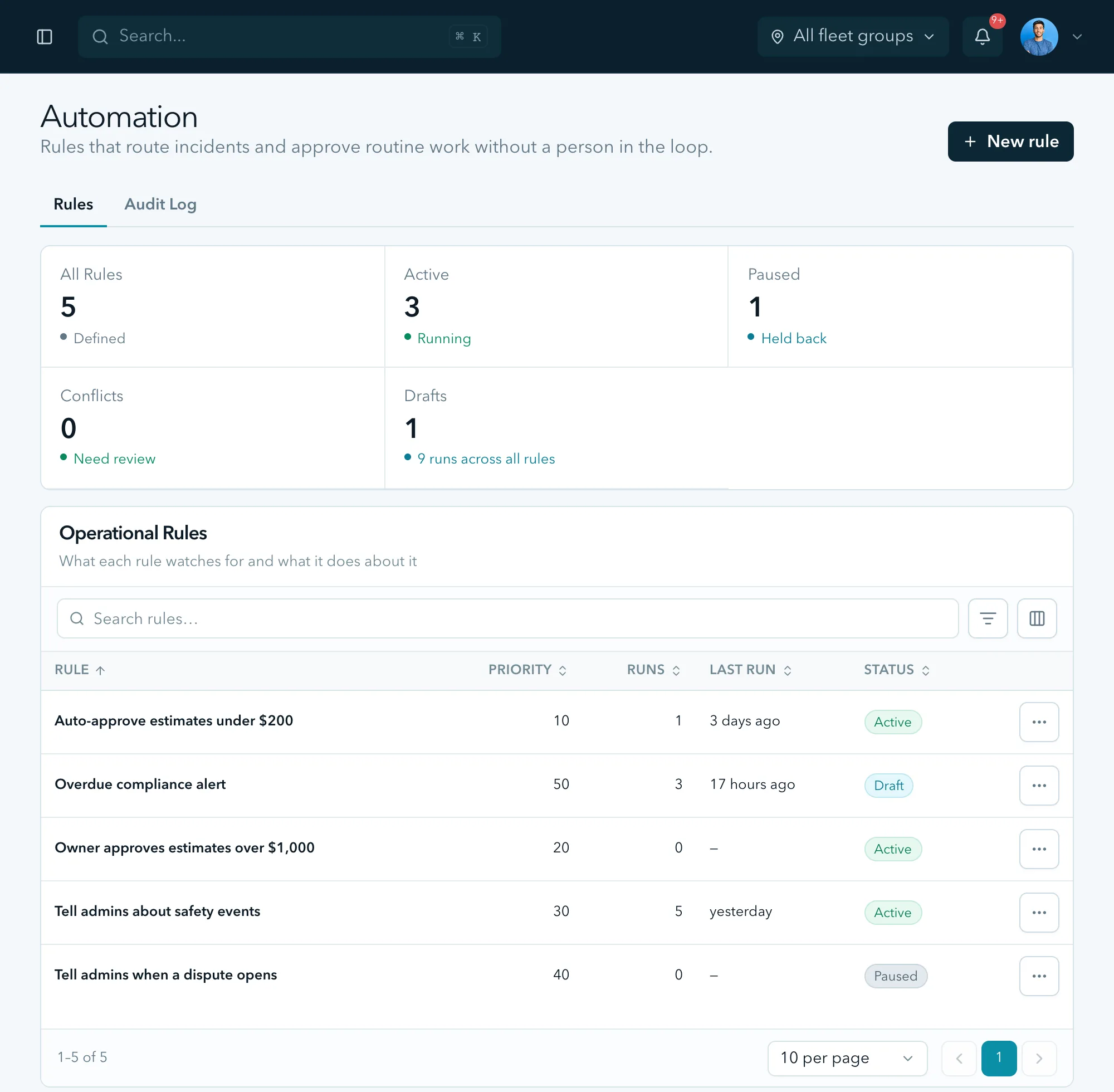
Task: Select the Active summary card
Action: point(556,306)
